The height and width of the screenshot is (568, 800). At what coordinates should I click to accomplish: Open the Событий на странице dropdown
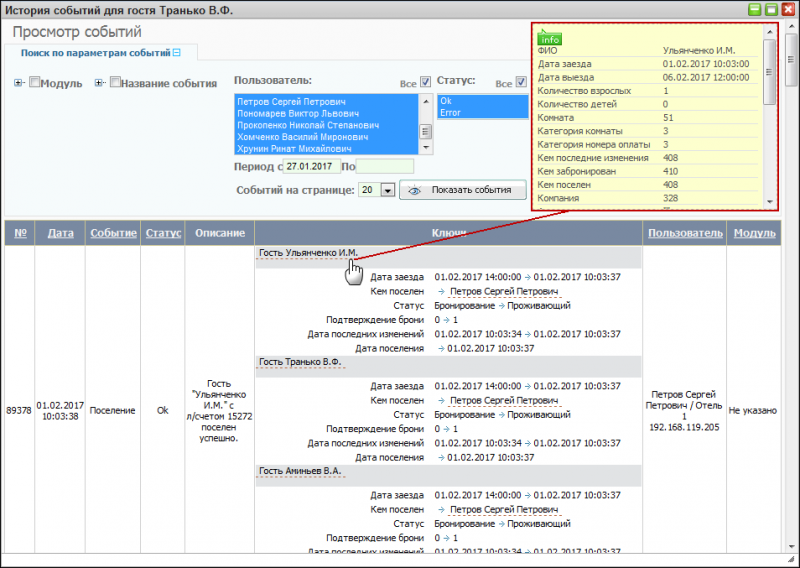pyautogui.click(x=387, y=190)
